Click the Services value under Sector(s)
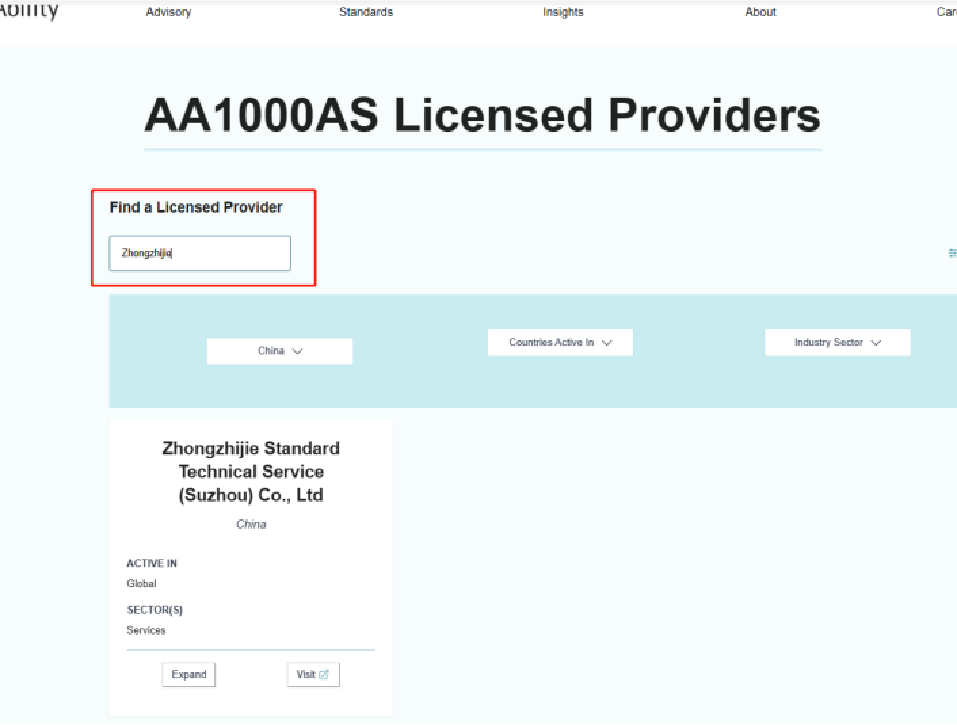957x725 pixels. (x=146, y=630)
